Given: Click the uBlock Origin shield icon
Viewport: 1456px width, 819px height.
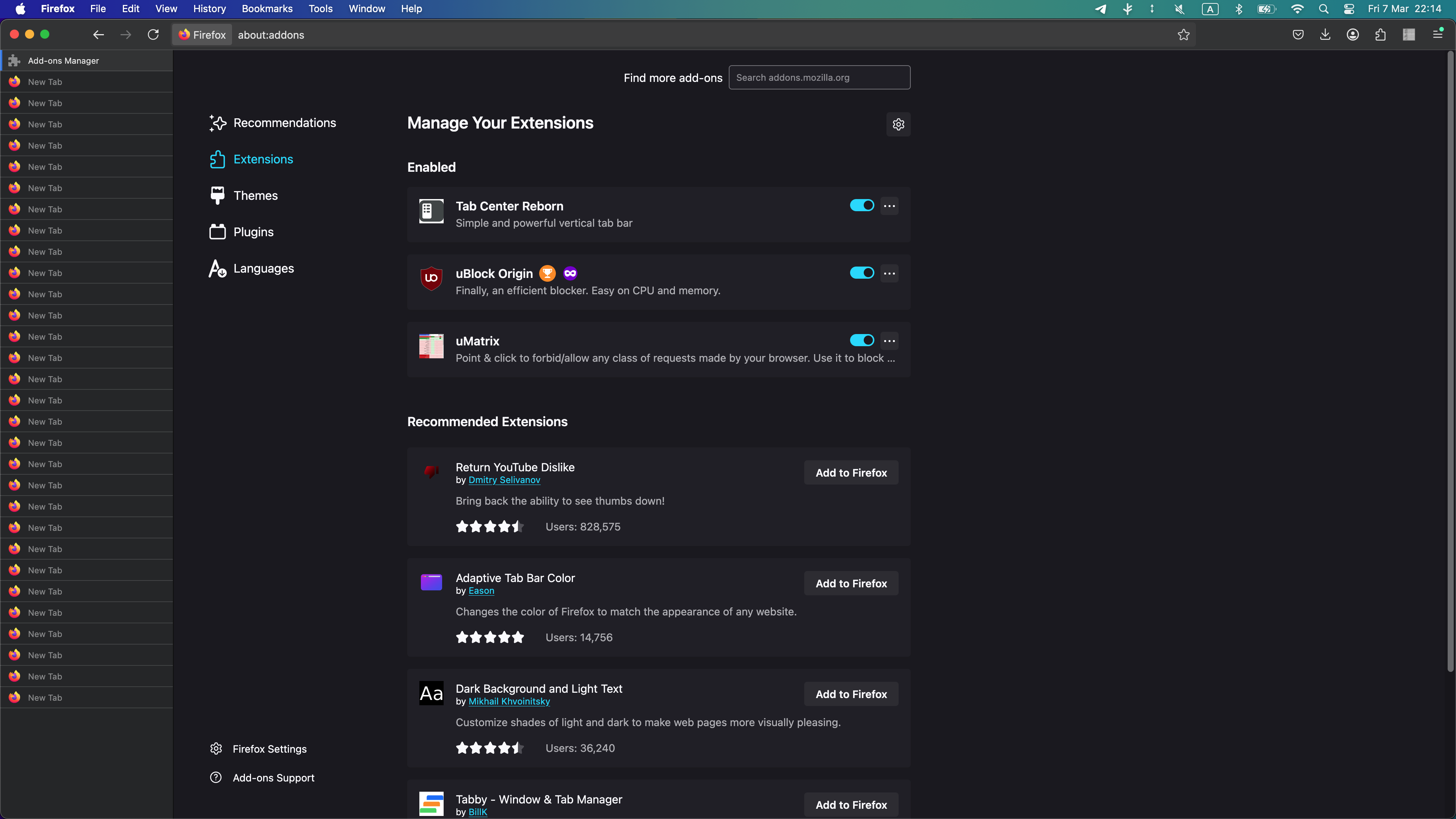Looking at the screenshot, I should (x=431, y=279).
